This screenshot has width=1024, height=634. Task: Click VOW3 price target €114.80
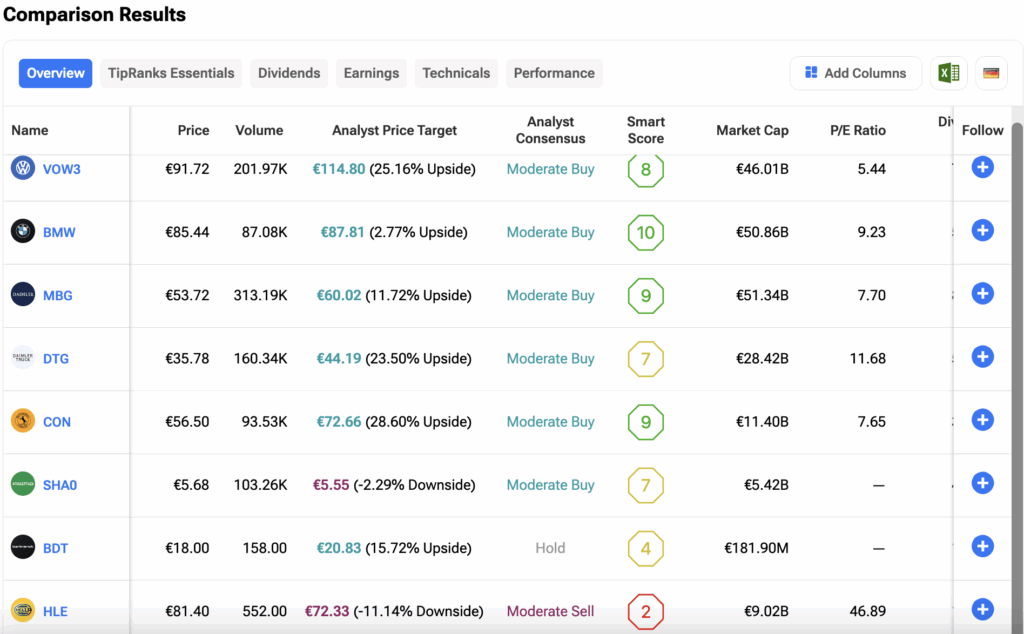(339, 169)
